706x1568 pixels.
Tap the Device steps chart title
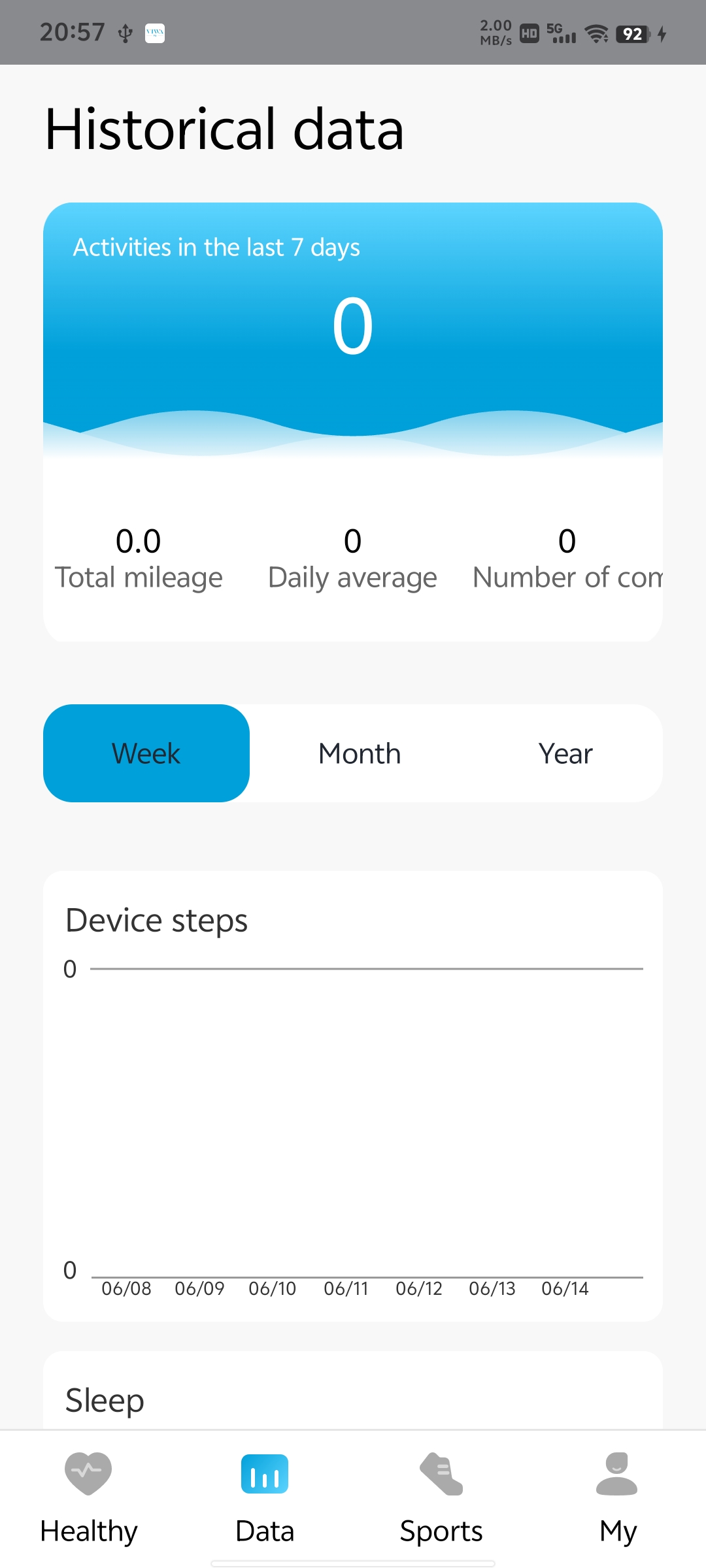pos(157,921)
